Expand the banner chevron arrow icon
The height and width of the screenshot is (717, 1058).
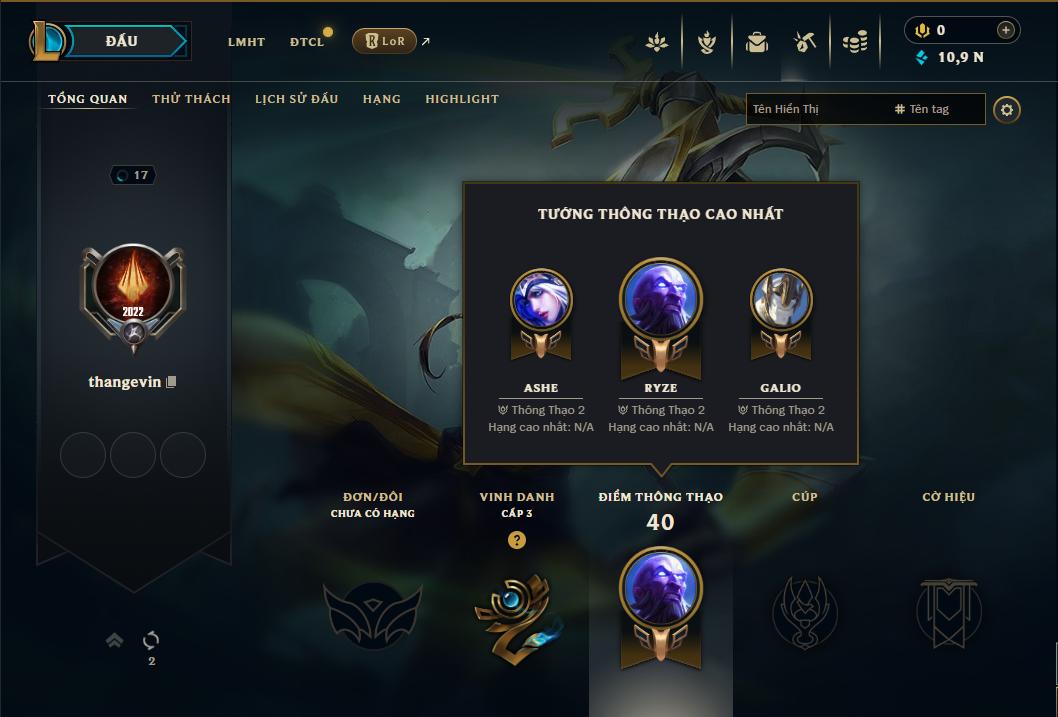pos(115,640)
